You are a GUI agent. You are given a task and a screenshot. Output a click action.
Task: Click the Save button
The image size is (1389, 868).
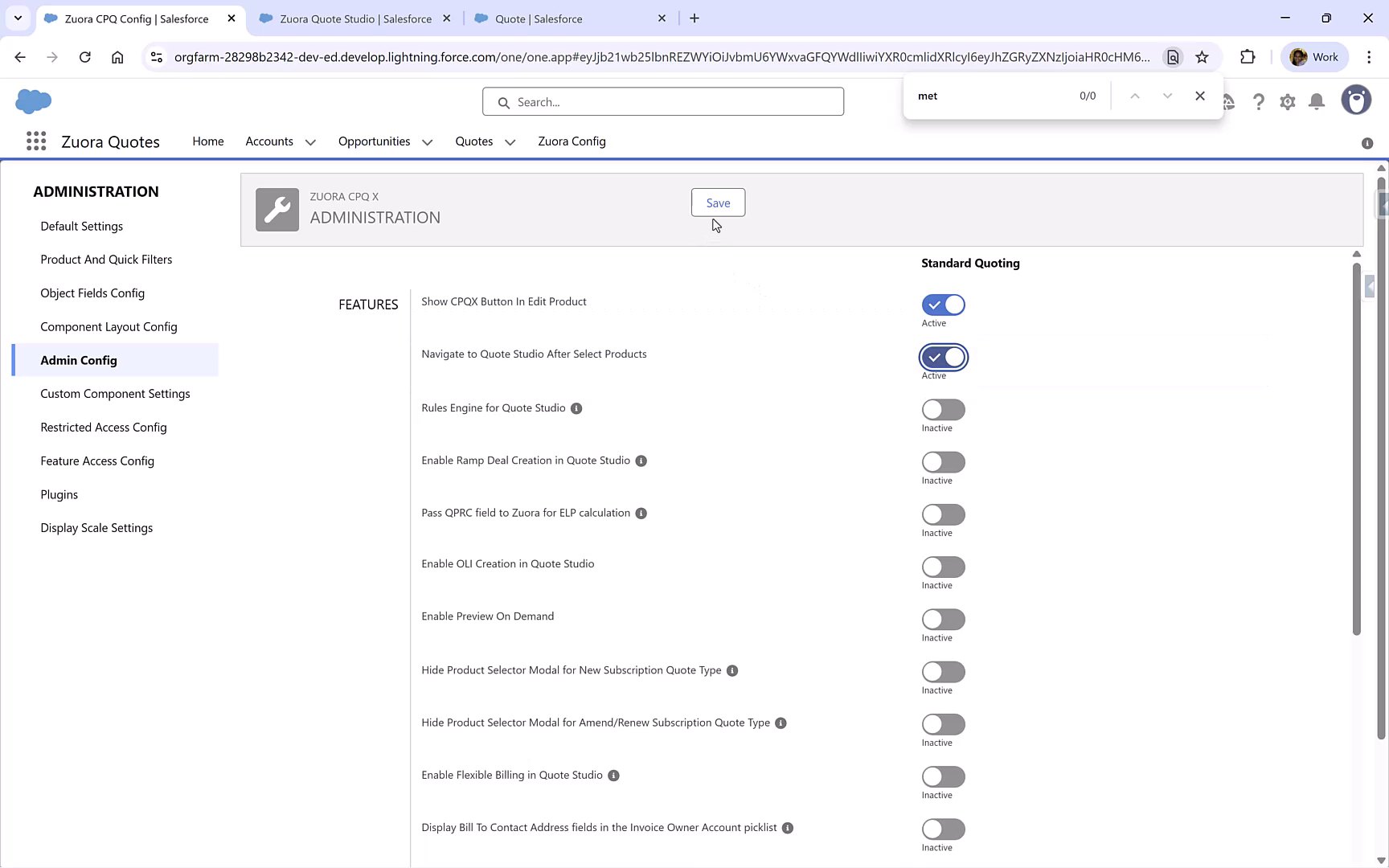click(717, 203)
